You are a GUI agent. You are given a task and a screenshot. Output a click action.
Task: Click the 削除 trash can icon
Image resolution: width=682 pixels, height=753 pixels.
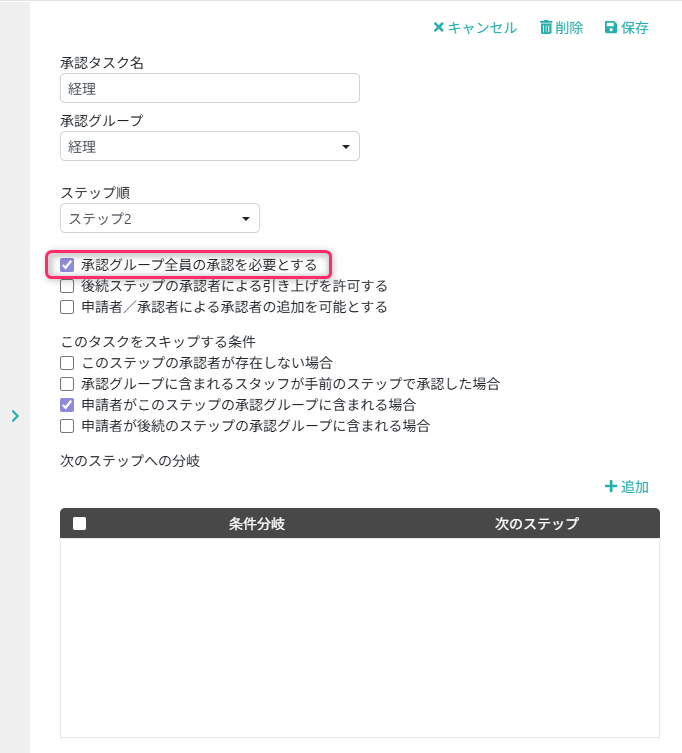(x=546, y=28)
